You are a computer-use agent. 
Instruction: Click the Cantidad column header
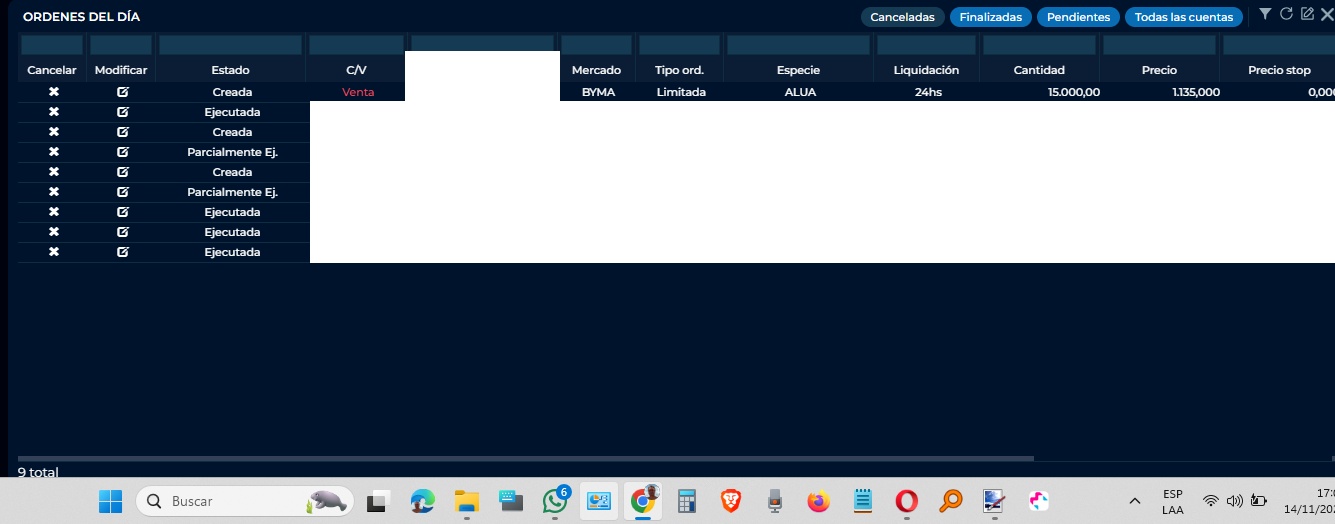pos(1039,70)
